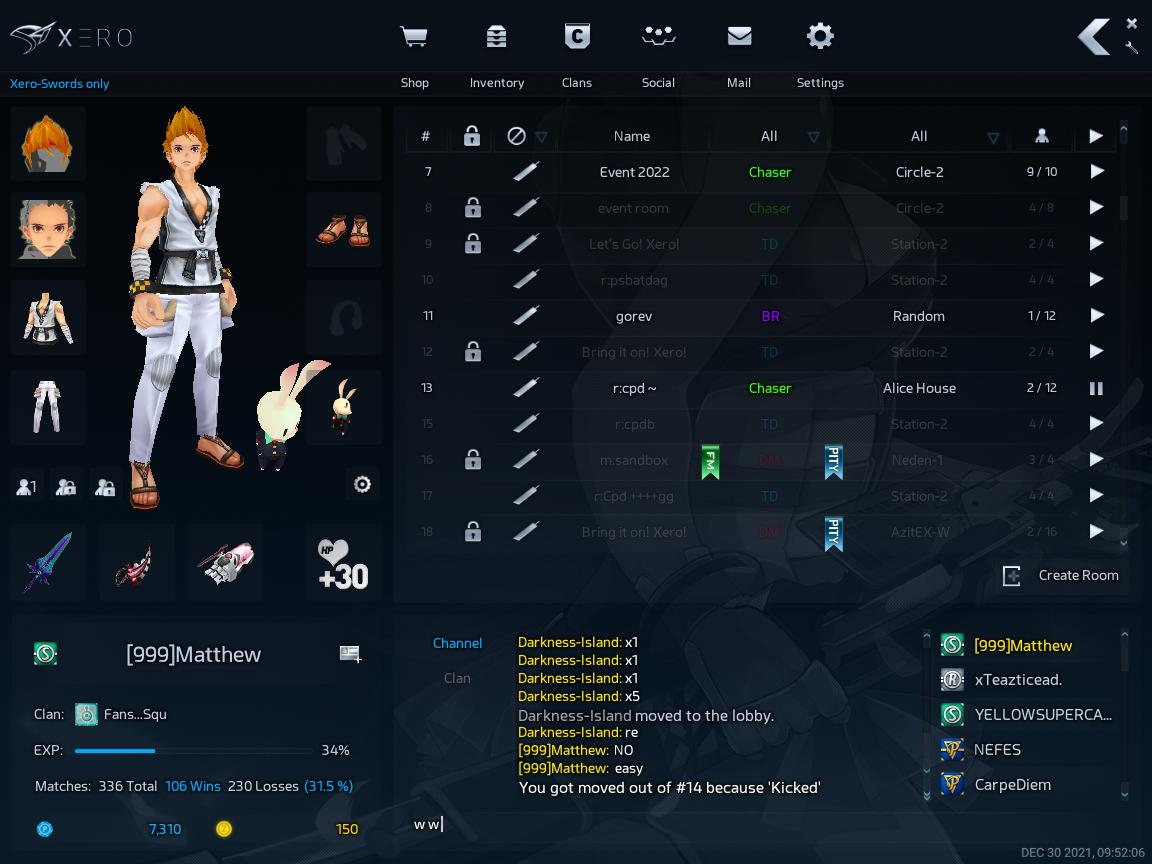
Task: Open the Social people icon
Action: coord(658,38)
